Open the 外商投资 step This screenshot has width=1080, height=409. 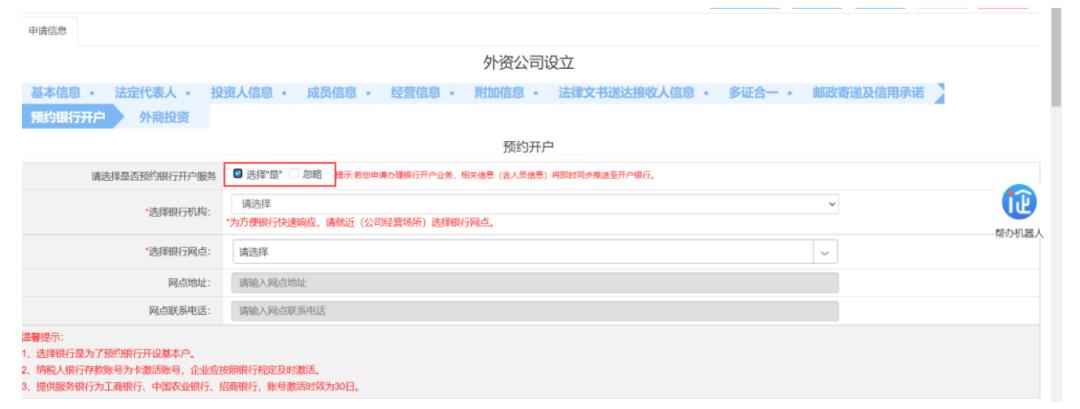[x=164, y=117]
